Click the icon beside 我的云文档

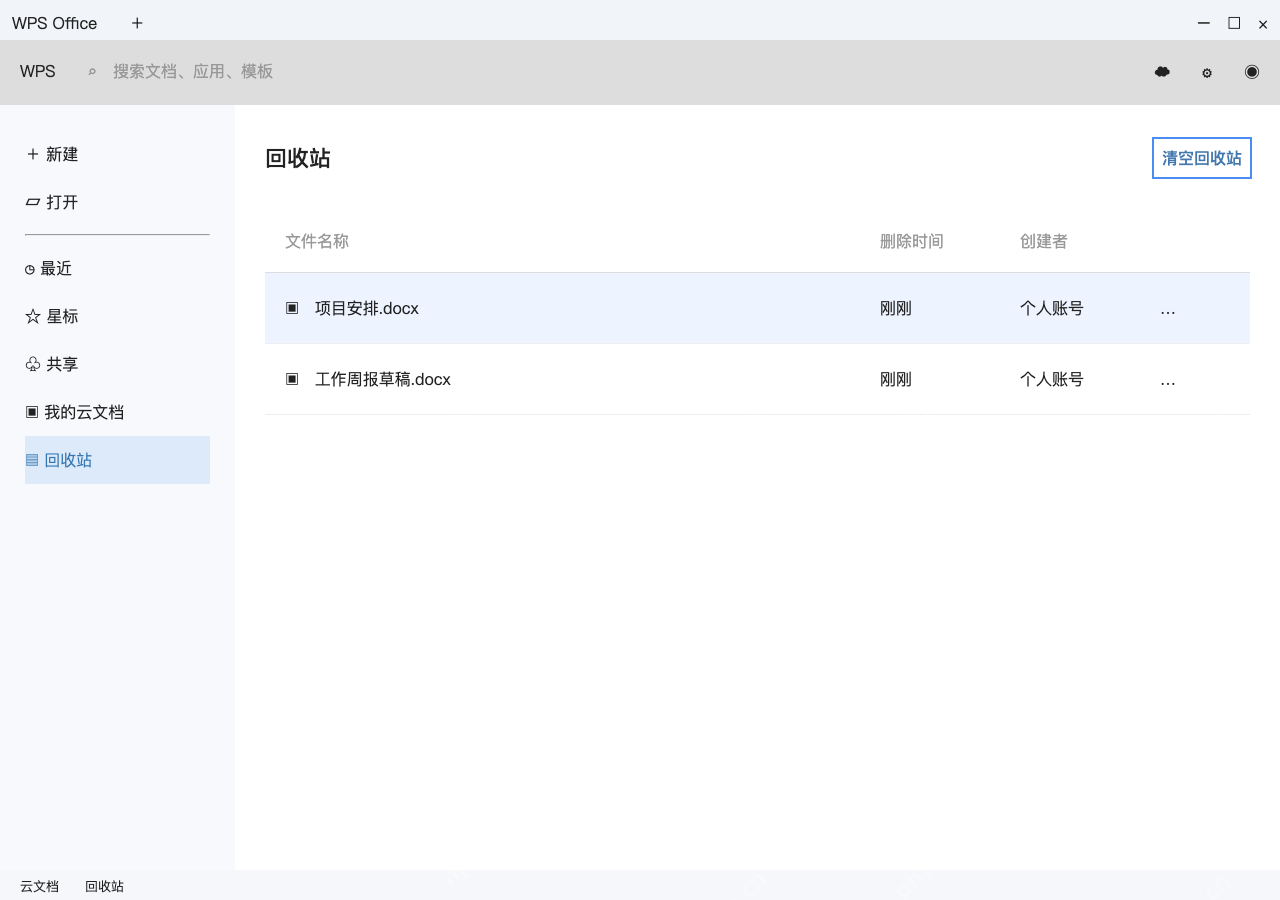(x=32, y=412)
